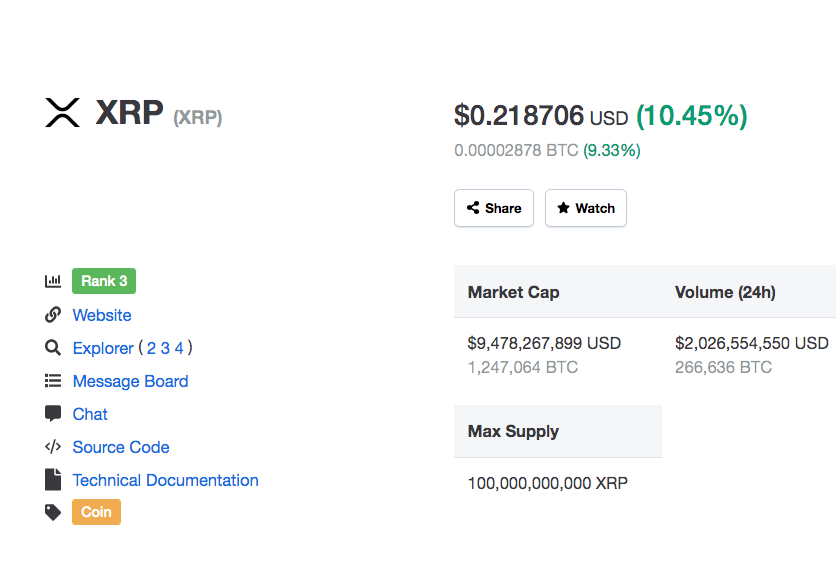Open the Explorer link

coord(103,348)
